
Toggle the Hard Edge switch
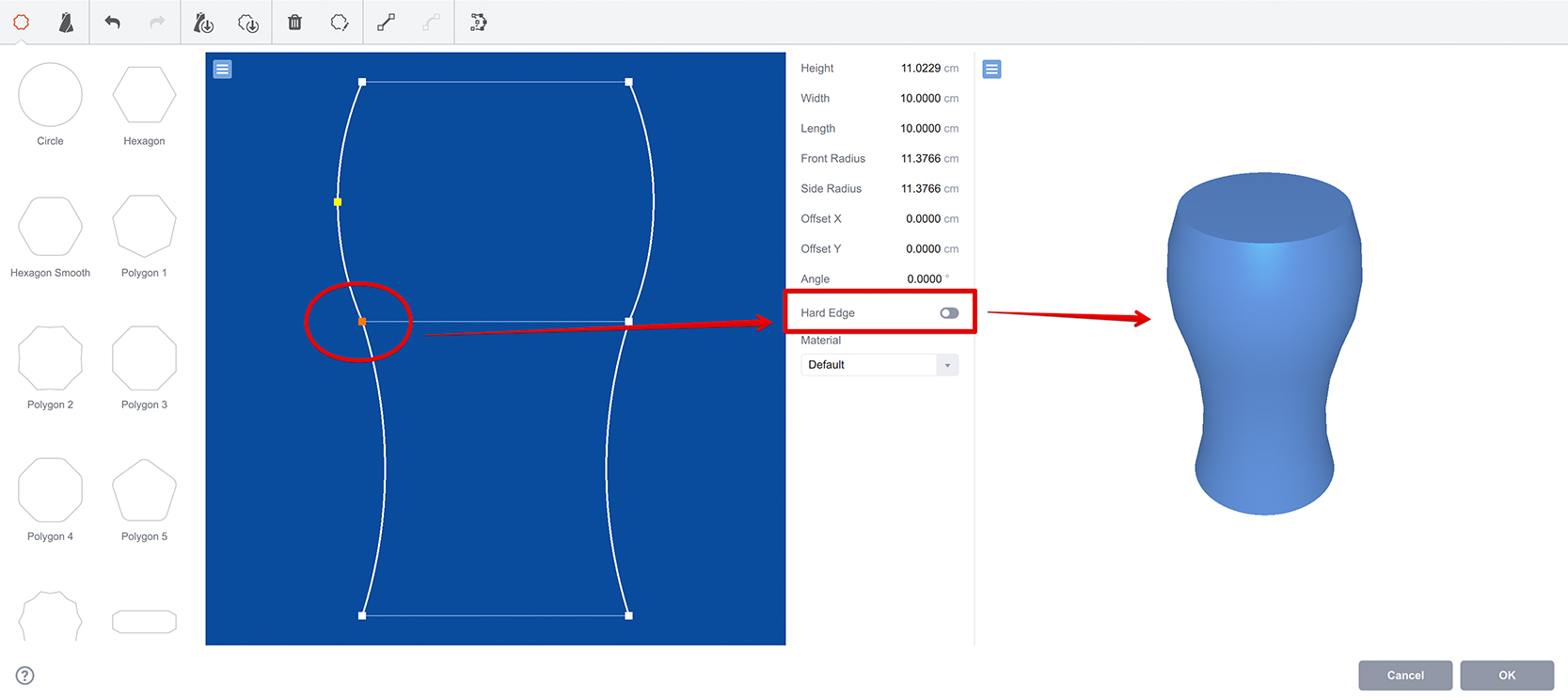tap(949, 313)
